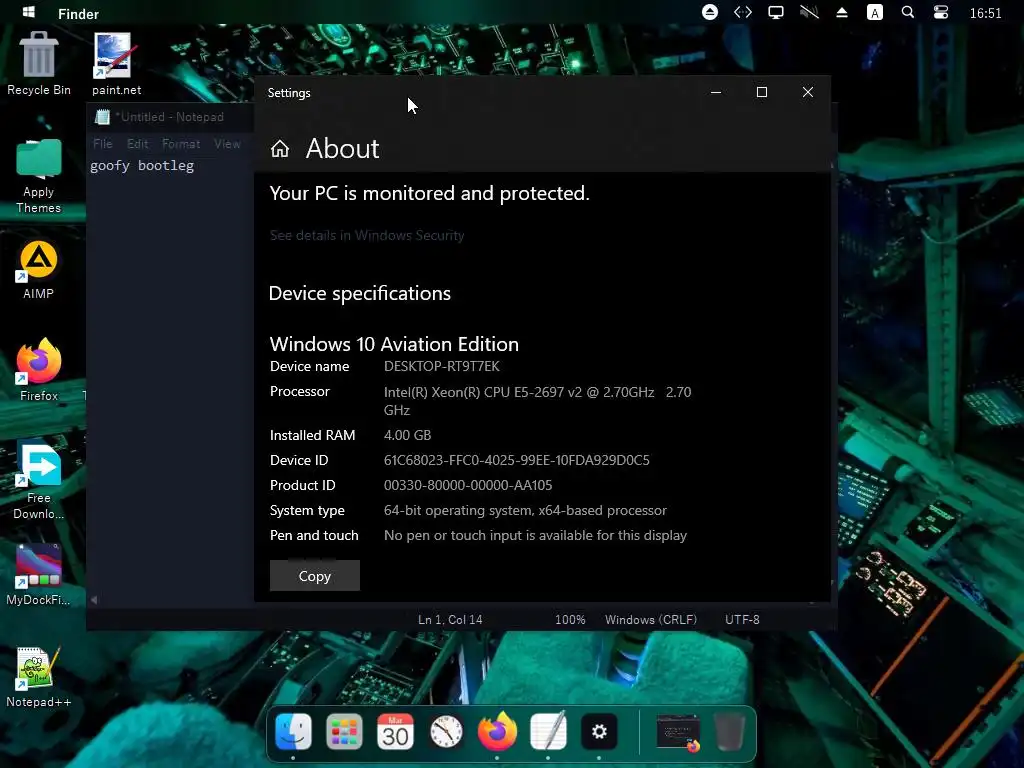Click the Windows logo in the menu bar
1024x768 pixels.
pyautogui.click(x=29, y=12)
